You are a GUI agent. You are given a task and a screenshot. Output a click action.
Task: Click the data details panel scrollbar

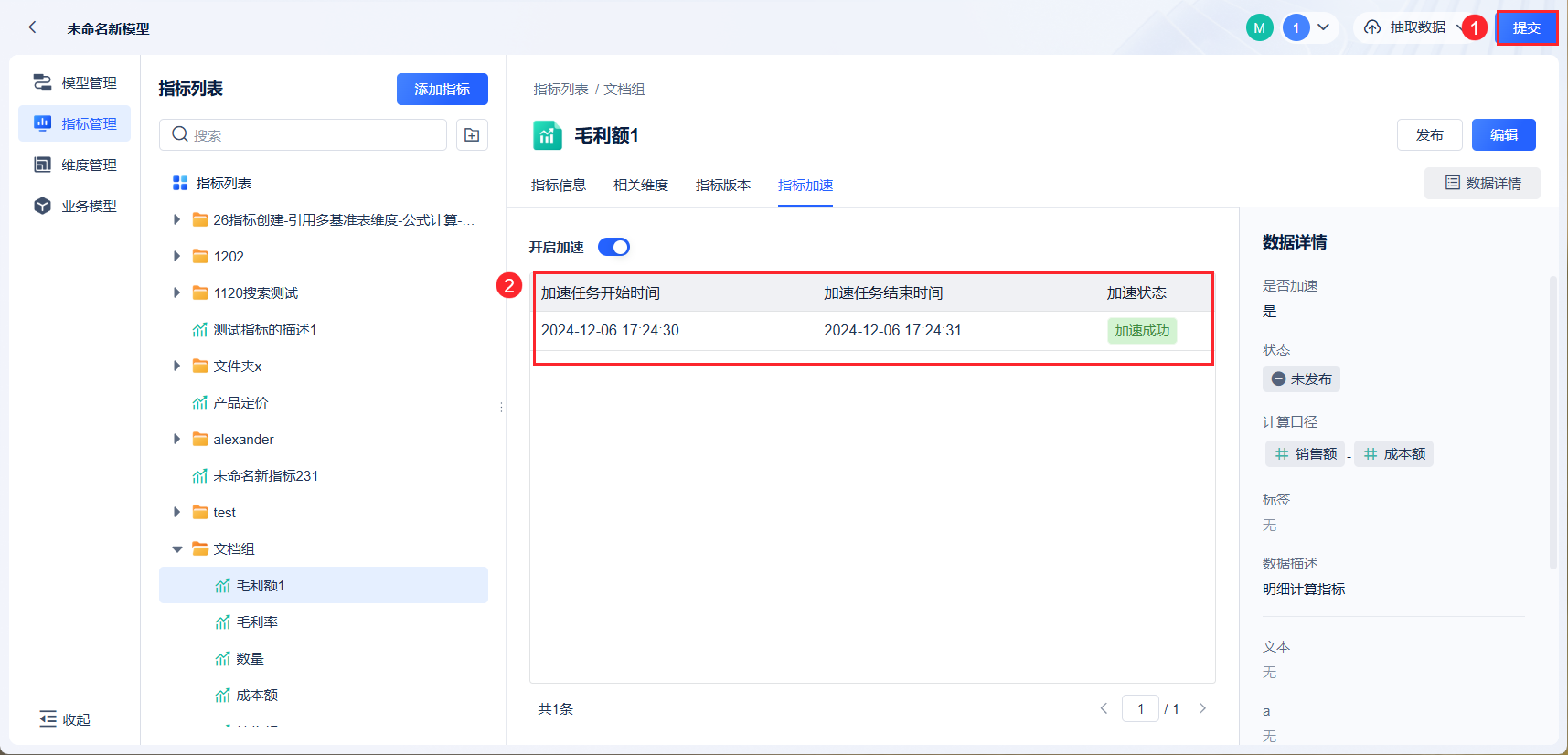(1552, 422)
